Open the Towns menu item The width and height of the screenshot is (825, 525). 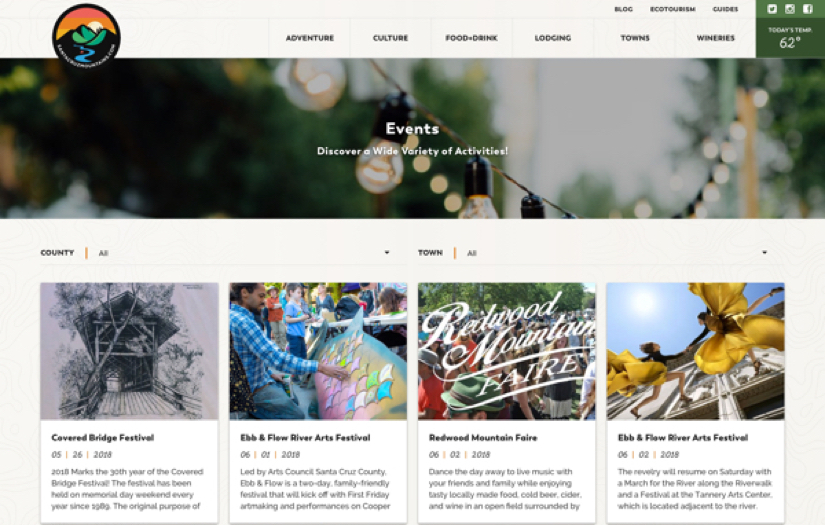coord(635,38)
